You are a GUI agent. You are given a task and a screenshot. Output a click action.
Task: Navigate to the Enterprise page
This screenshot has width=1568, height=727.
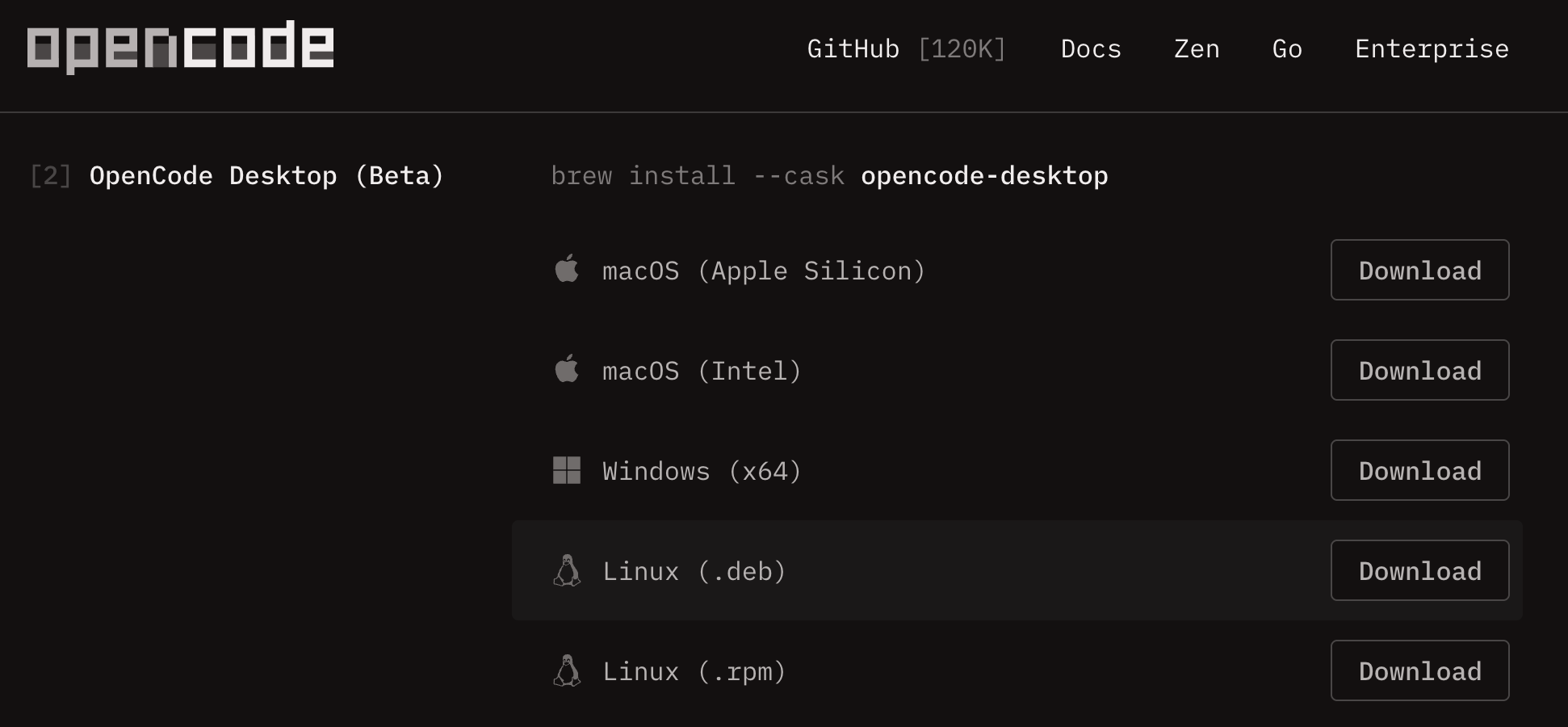(1432, 49)
